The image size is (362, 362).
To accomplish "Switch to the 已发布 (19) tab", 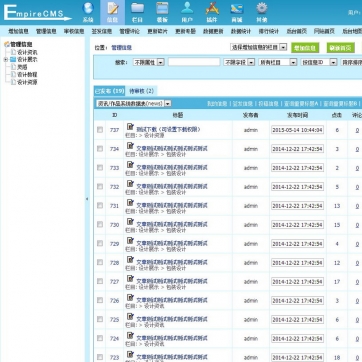I will coord(109,91).
